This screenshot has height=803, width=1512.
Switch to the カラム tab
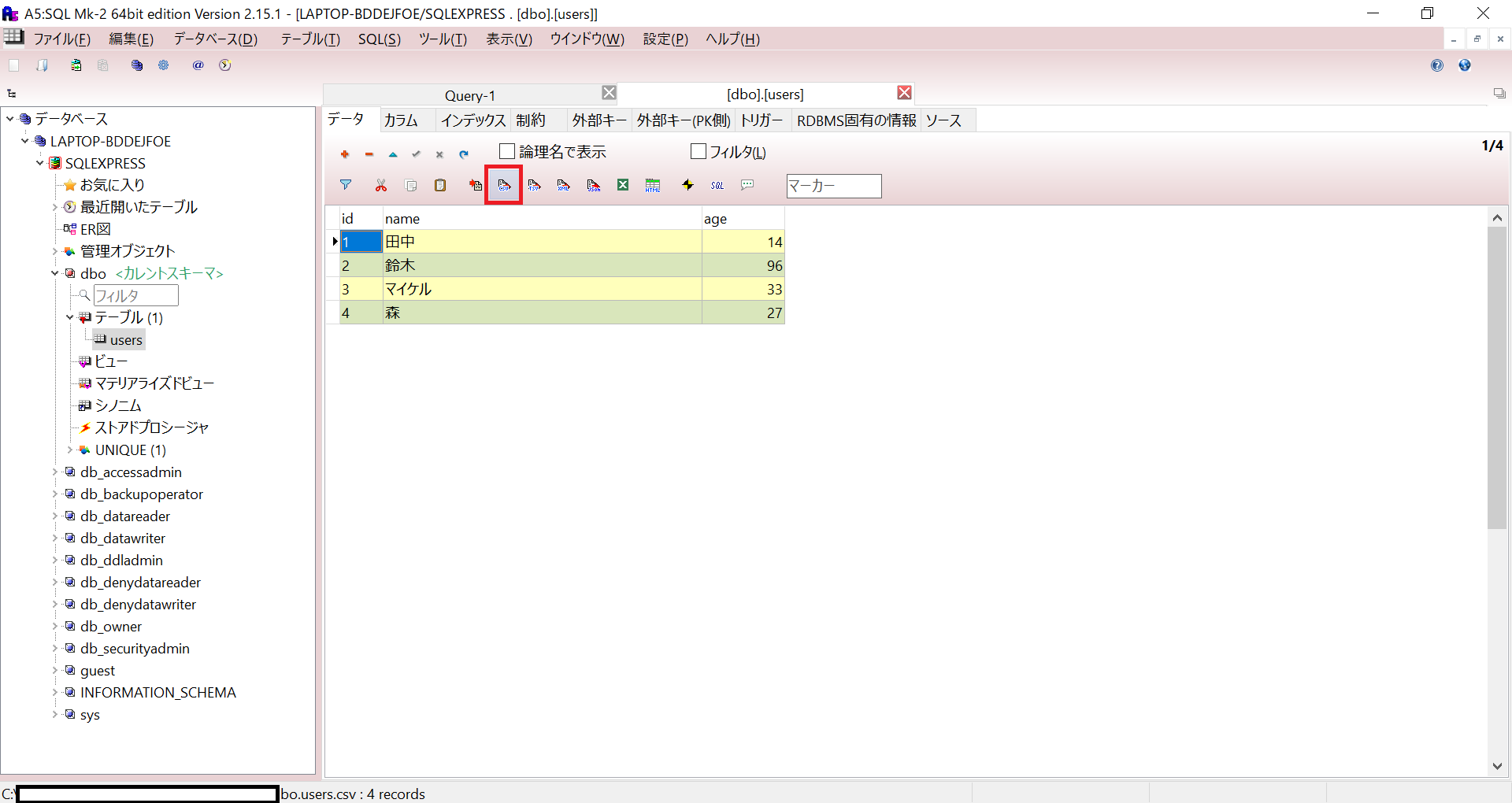(401, 120)
